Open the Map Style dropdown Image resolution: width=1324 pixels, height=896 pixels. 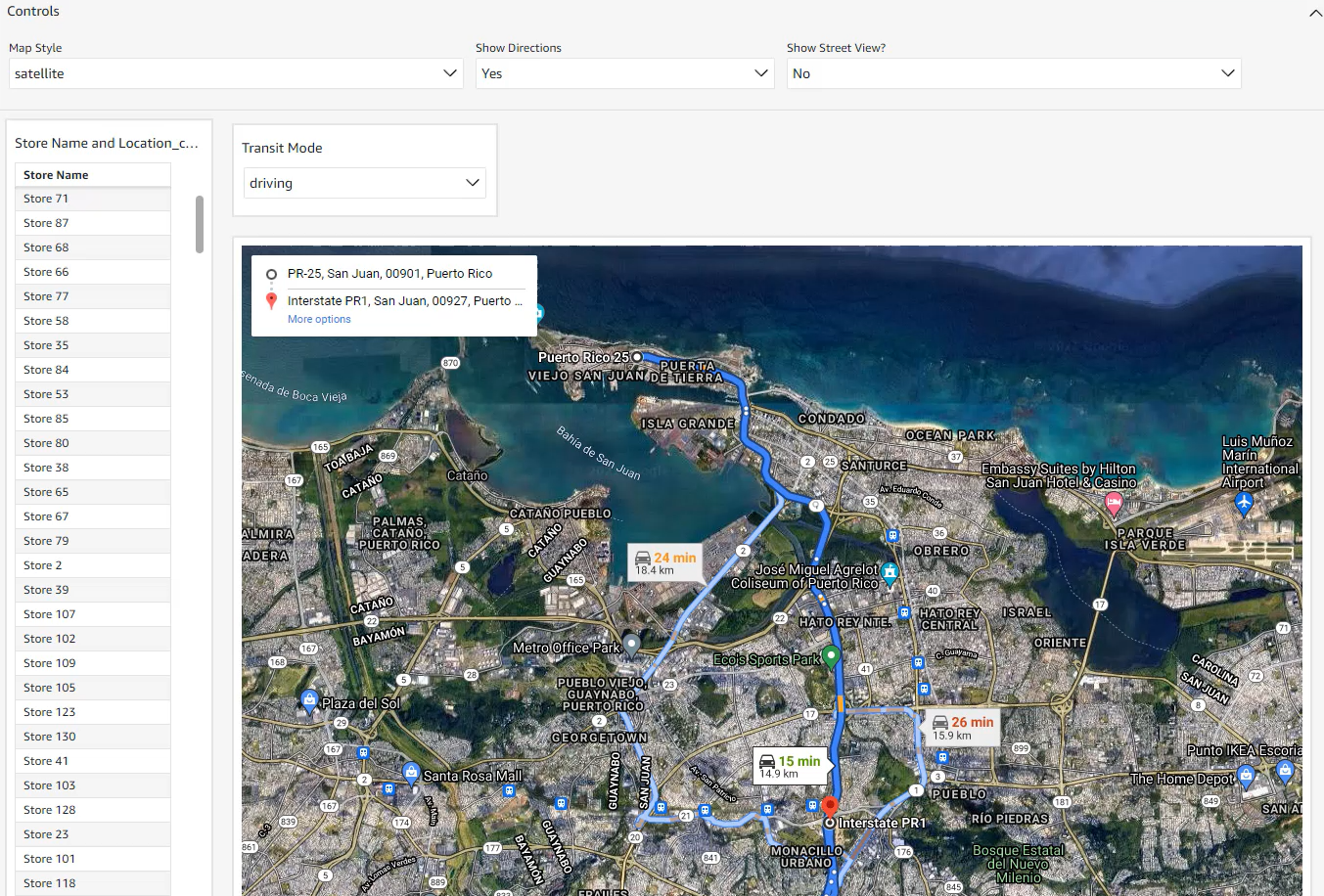coord(235,73)
